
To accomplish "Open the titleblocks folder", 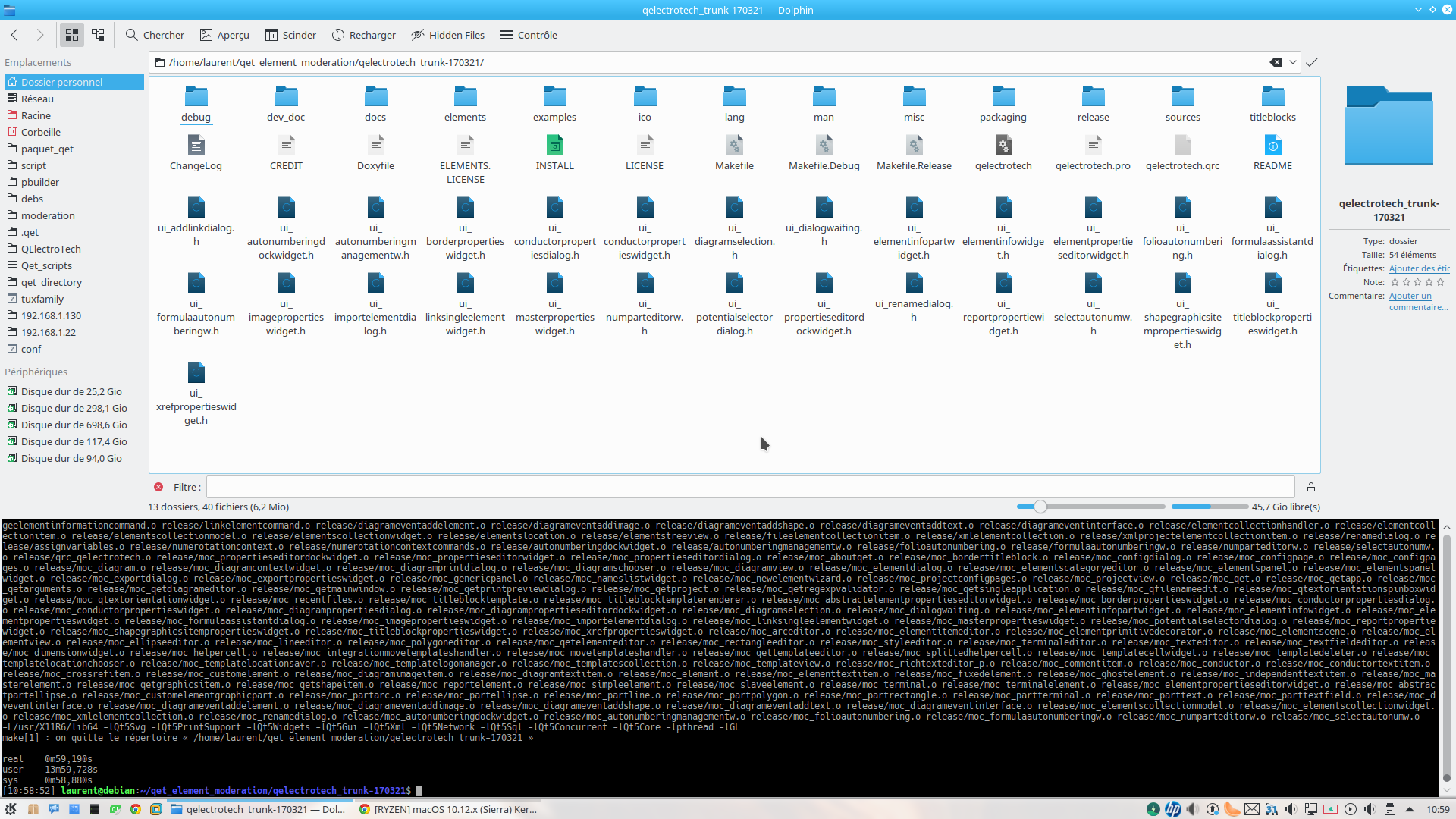I will 1272,104.
